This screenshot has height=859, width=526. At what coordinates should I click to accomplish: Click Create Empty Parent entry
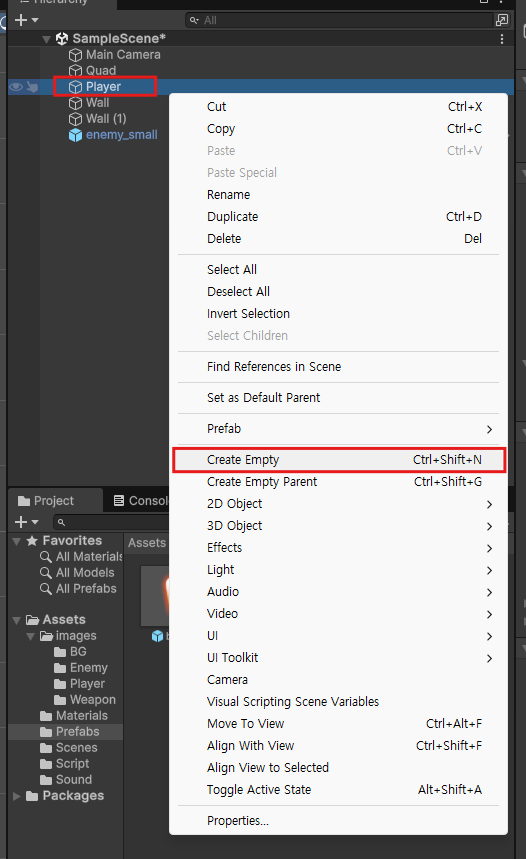coord(339,482)
